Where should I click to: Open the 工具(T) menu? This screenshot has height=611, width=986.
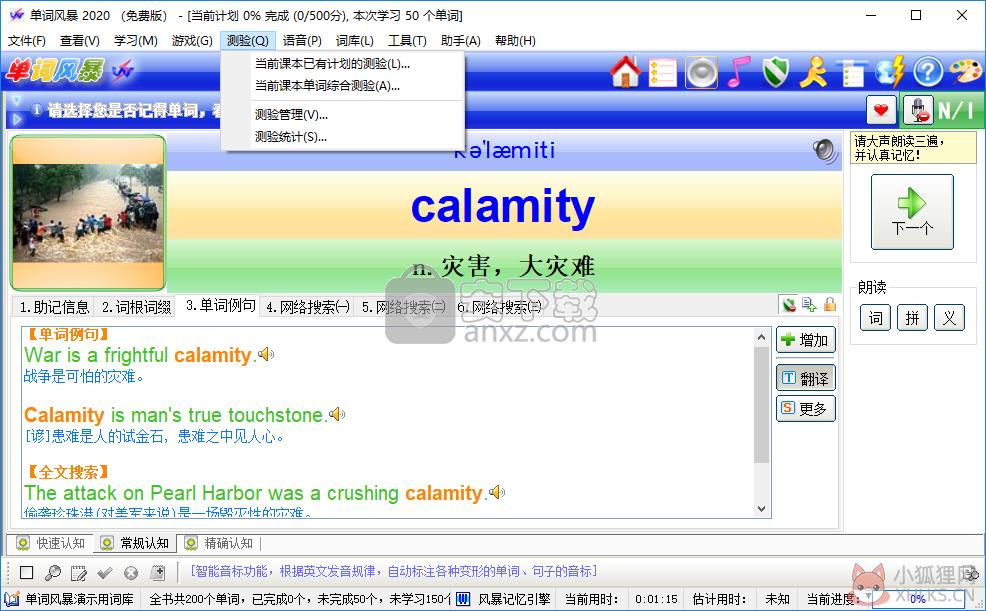tap(407, 41)
